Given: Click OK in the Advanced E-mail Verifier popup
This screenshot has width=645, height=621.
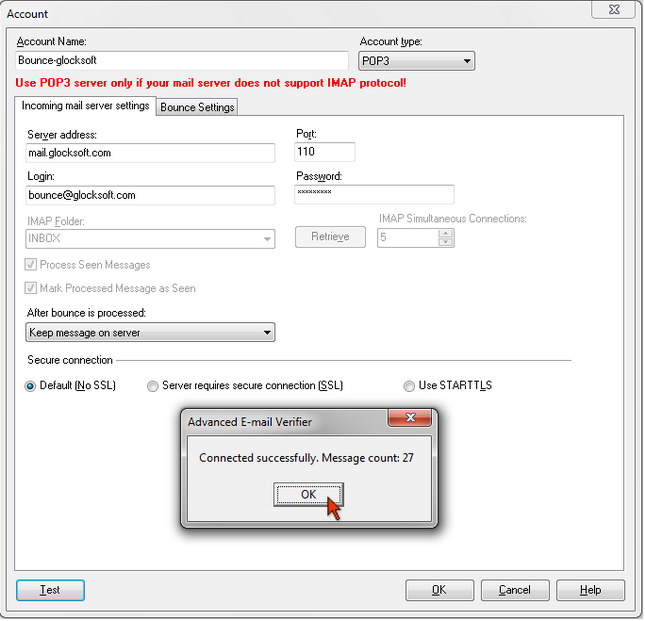Looking at the screenshot, I should [x=309, y=495].
